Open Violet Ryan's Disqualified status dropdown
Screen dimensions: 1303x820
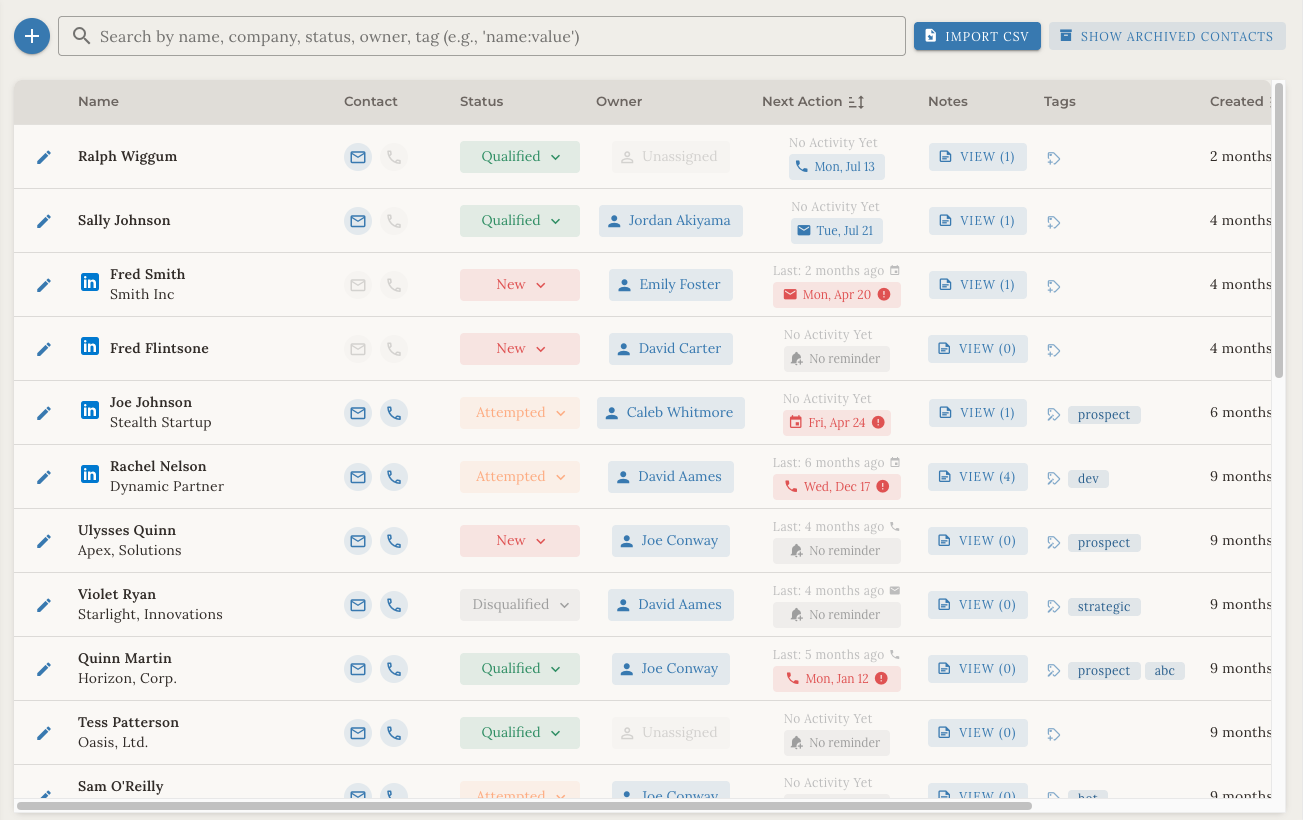click(x=520, y=605)
